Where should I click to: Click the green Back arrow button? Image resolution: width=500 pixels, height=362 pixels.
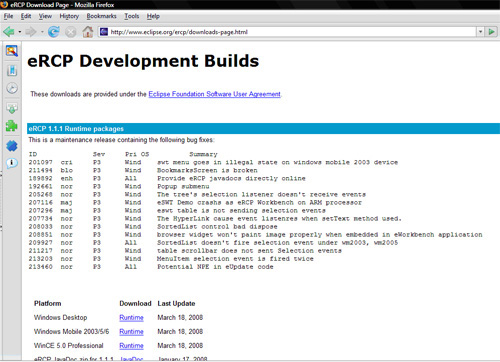pos(9,32)
